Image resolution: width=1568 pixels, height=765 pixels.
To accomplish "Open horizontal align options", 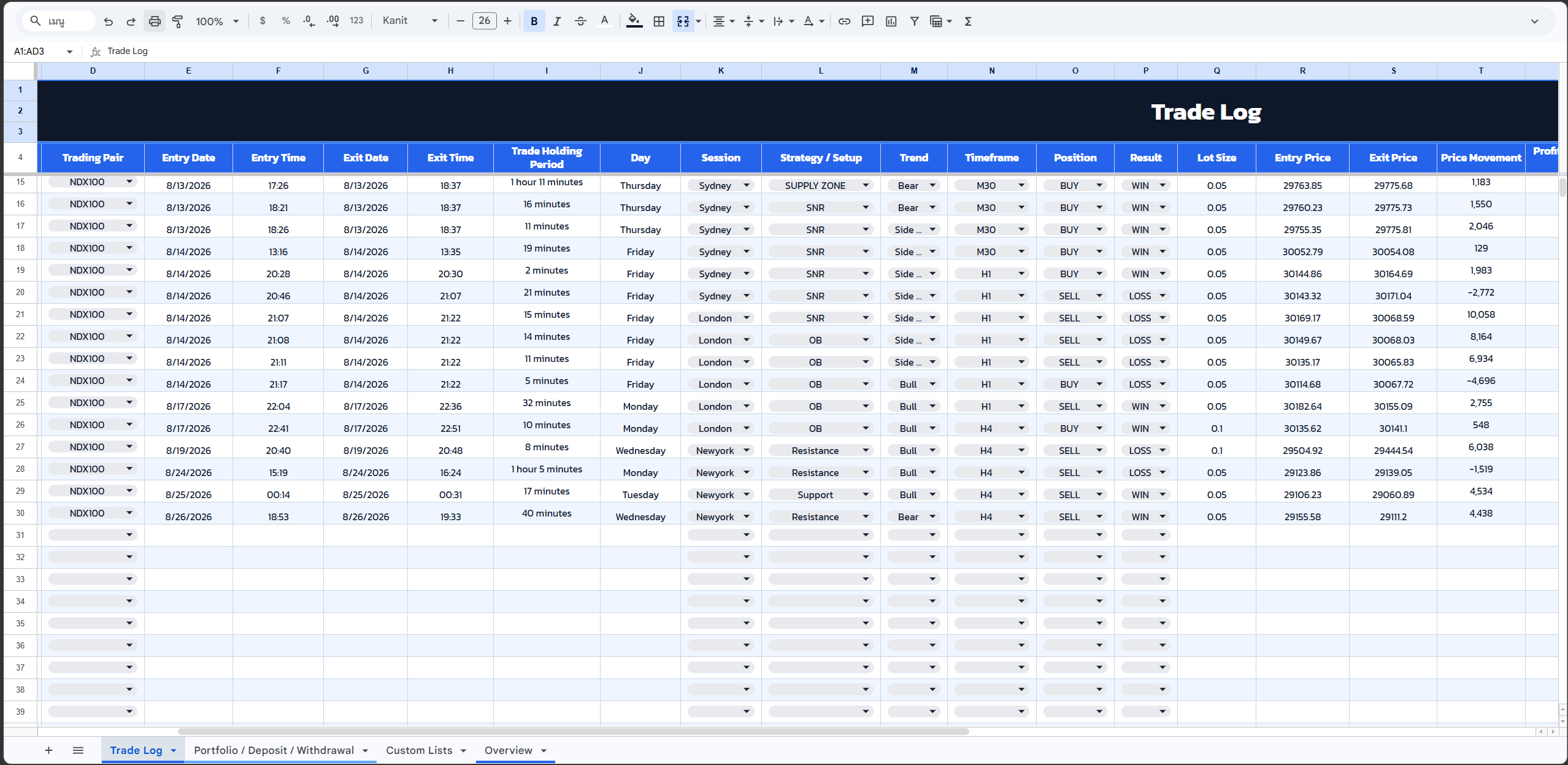I will 723,21.
